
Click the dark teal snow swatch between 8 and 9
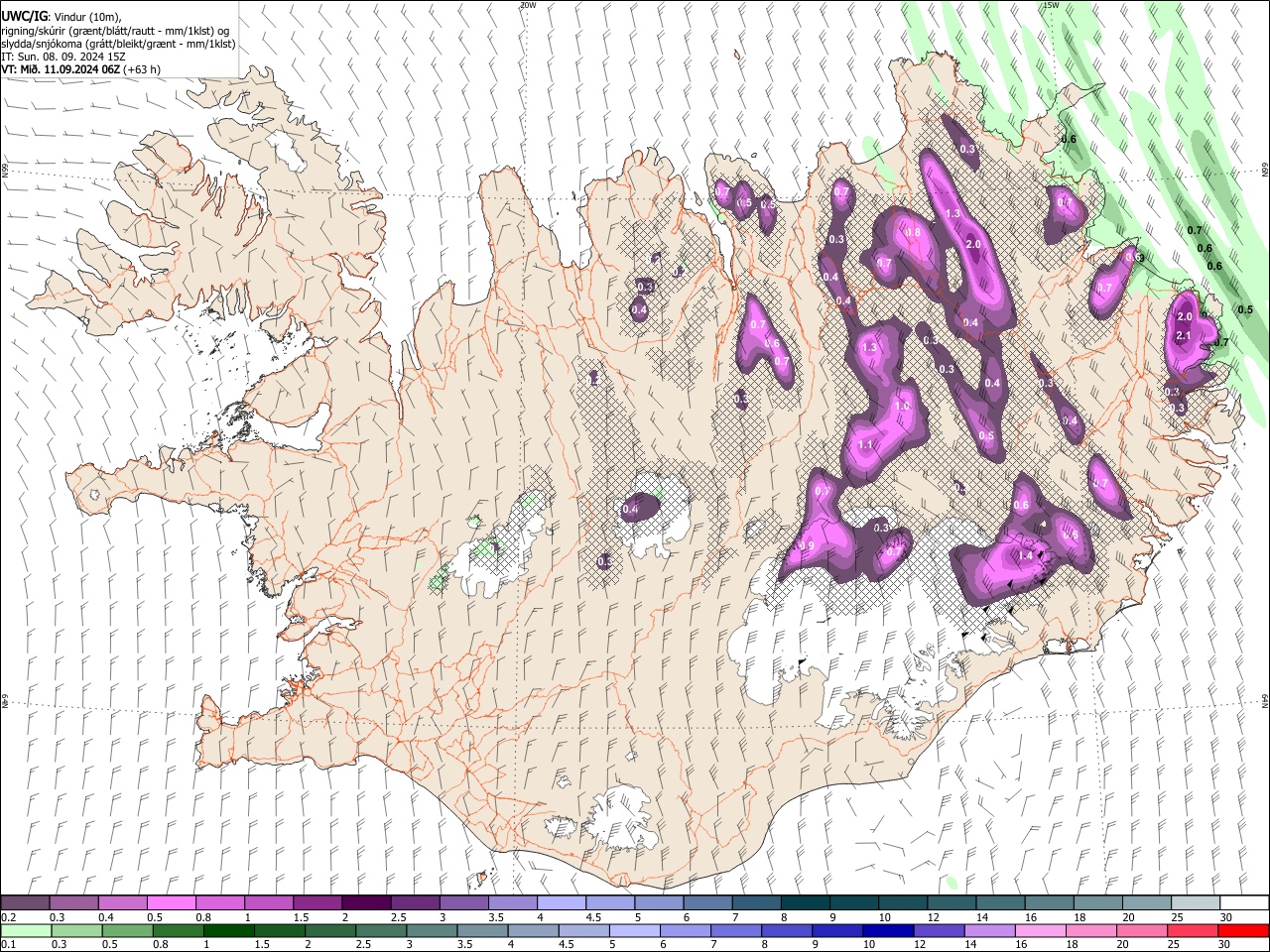pyautogui.click(x=805, y=903)
